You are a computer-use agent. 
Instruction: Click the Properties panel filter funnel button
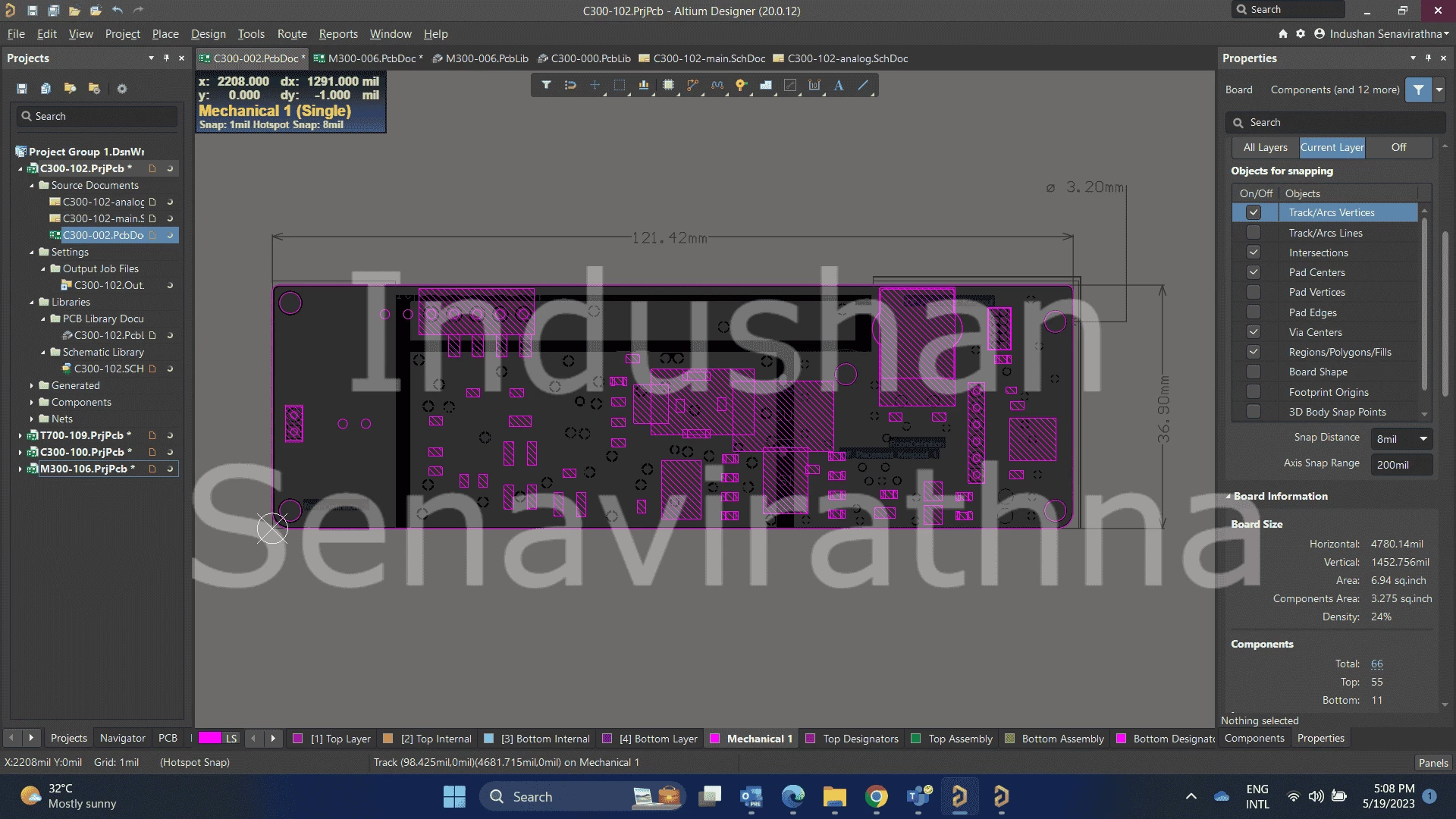[1417, 89]
